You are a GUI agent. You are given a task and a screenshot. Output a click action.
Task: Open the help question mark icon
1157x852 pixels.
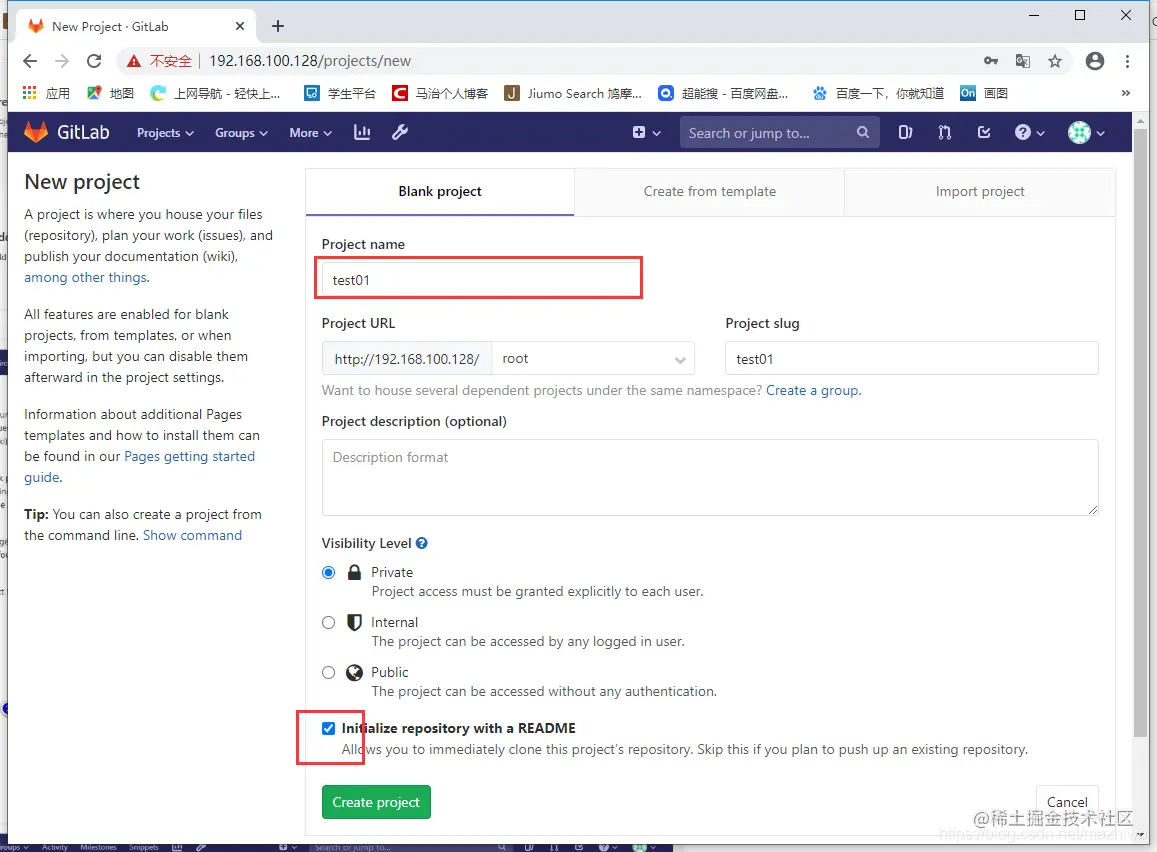(1023, 133)
